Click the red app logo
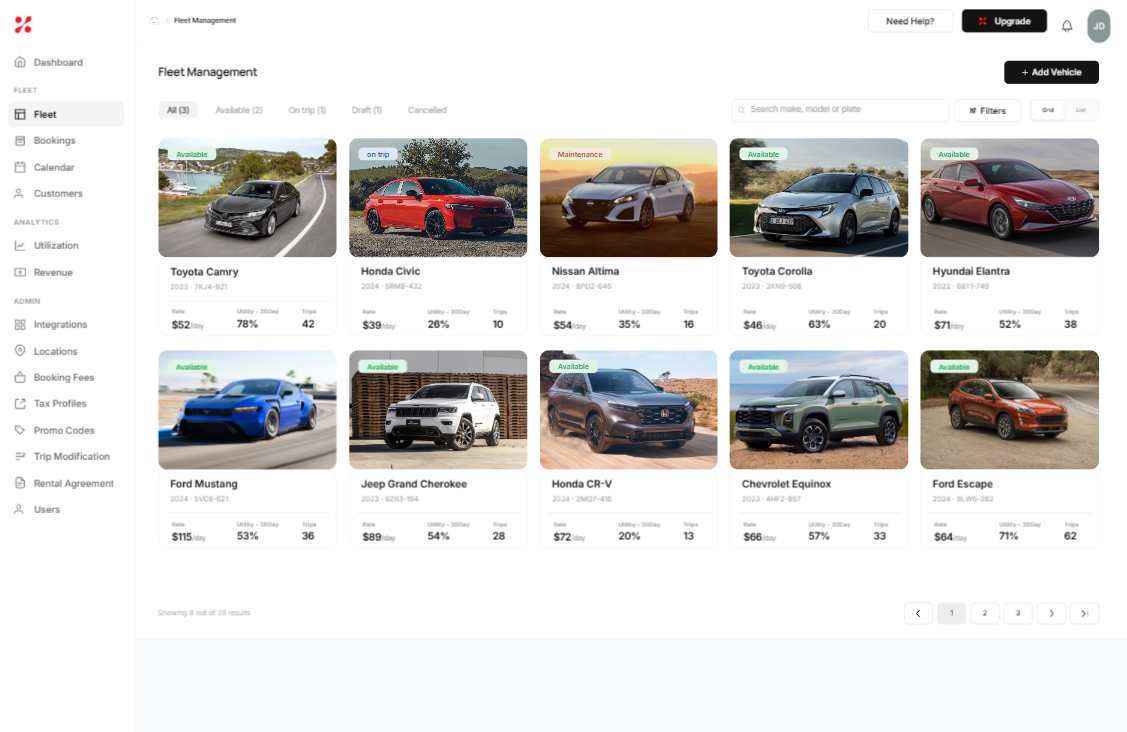Screen dimensions: 1127x732 (x=23, y=24)
